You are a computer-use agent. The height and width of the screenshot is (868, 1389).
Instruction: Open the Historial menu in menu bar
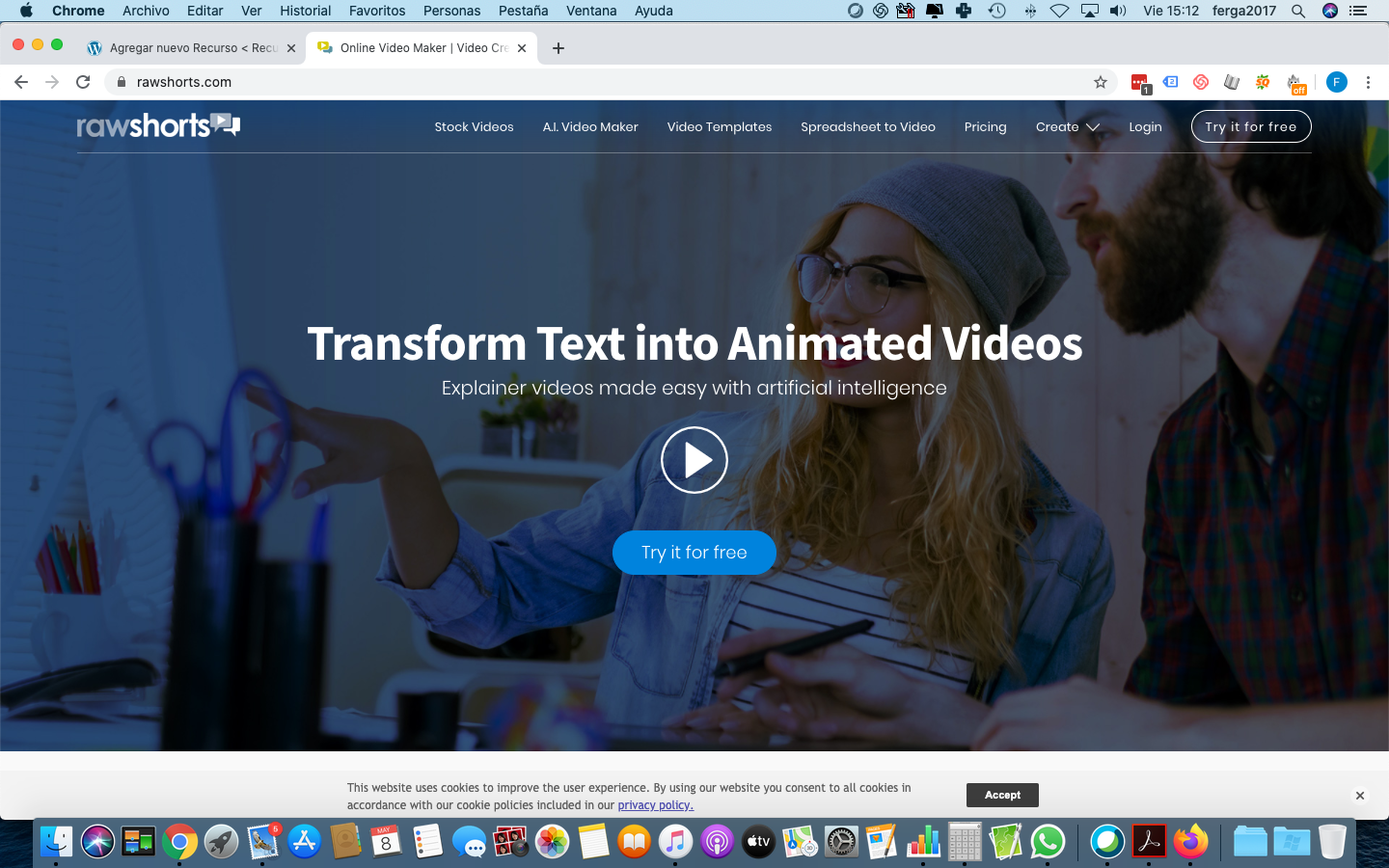click(x=305, y=11)
